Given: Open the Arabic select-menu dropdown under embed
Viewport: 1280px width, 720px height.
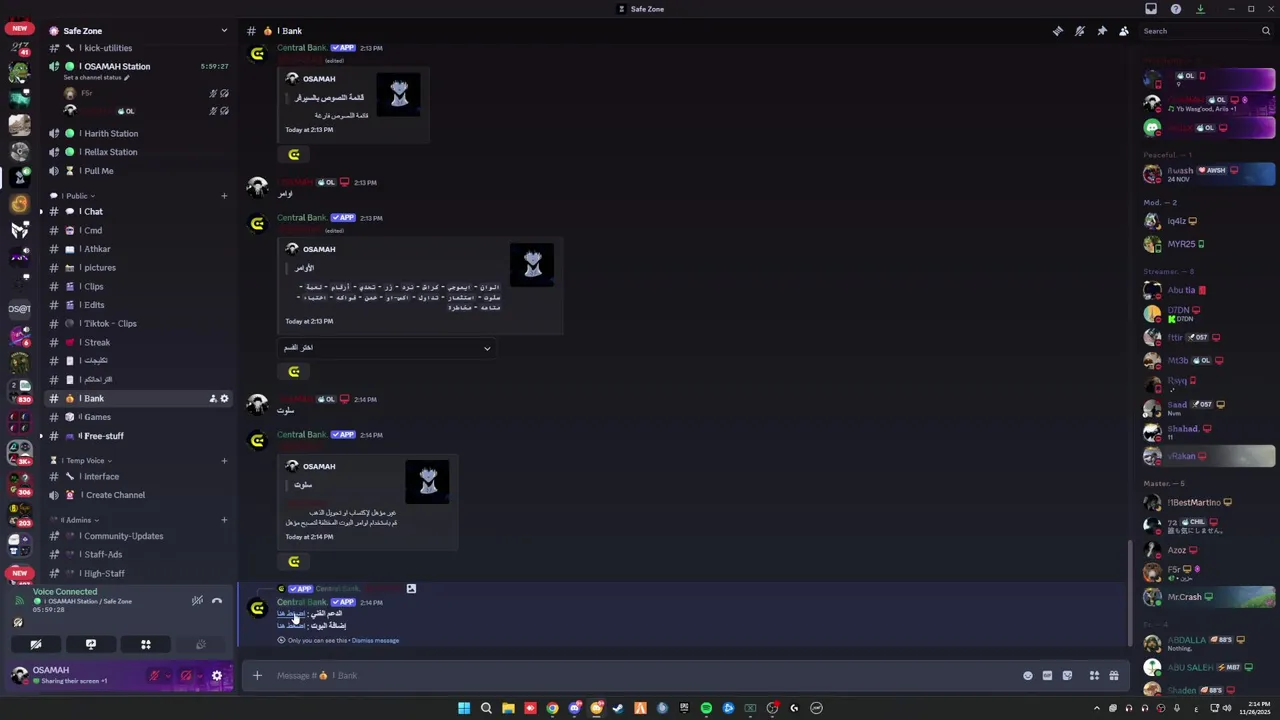Looking at the screenshot, I should point(387,348).
